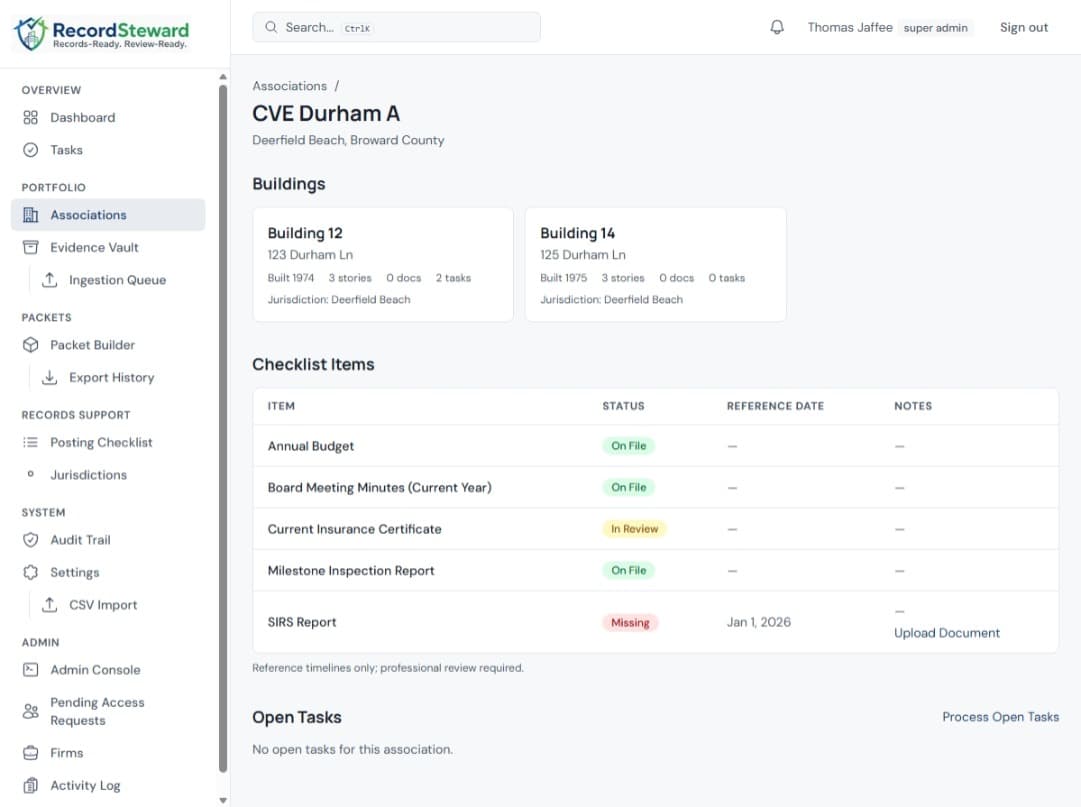Click the Missing status badge
The width and height of the screenshot is (1081, 807).
pyautogui.click(x=630, y=622)
